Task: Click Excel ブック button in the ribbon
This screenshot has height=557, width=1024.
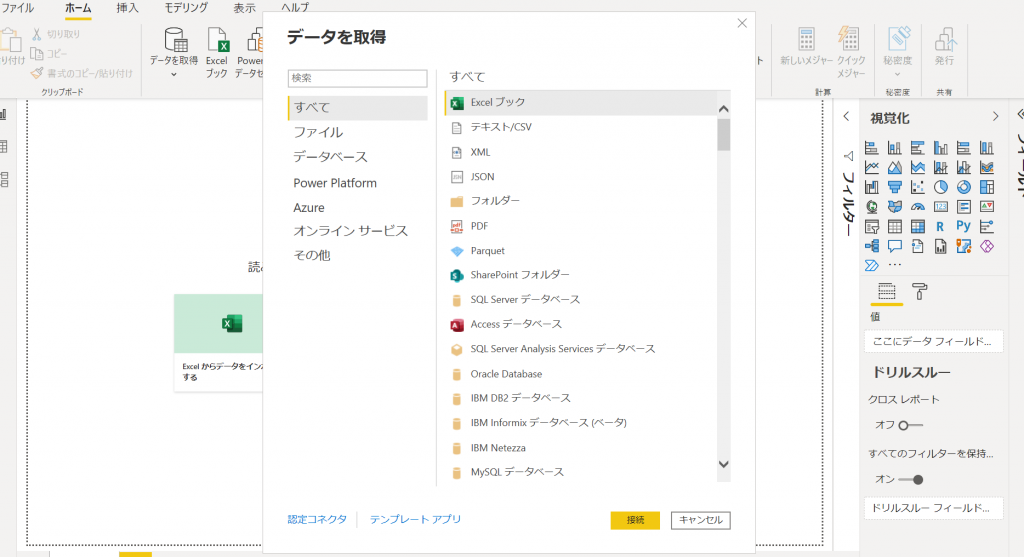Action: pyautogui.click(x=217, y=54)
